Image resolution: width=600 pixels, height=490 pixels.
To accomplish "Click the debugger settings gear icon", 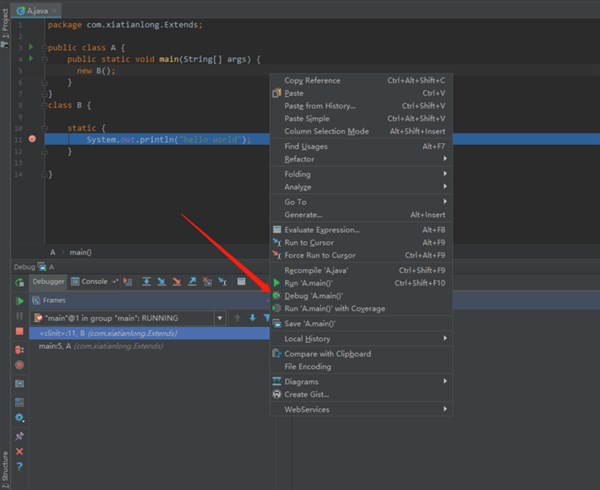I will tap(19, 418).
